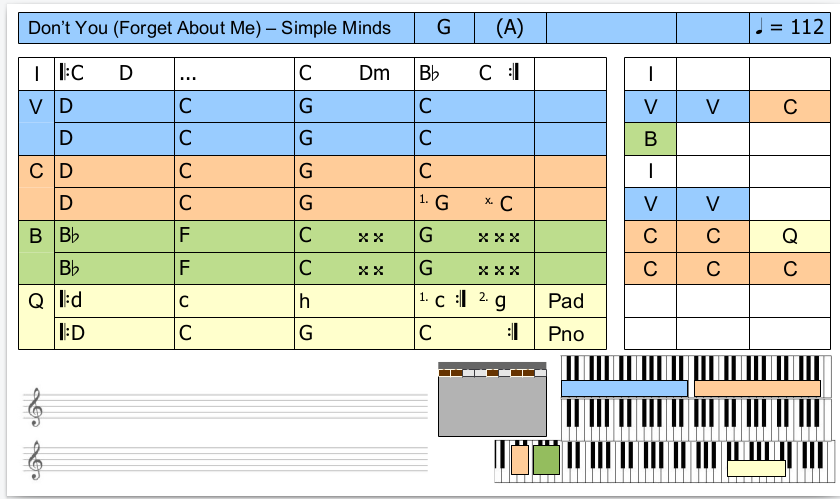Screen dimensions: 840x499
Task: Select the blue range bar on upper keyboard
Action: pos(624,389)
